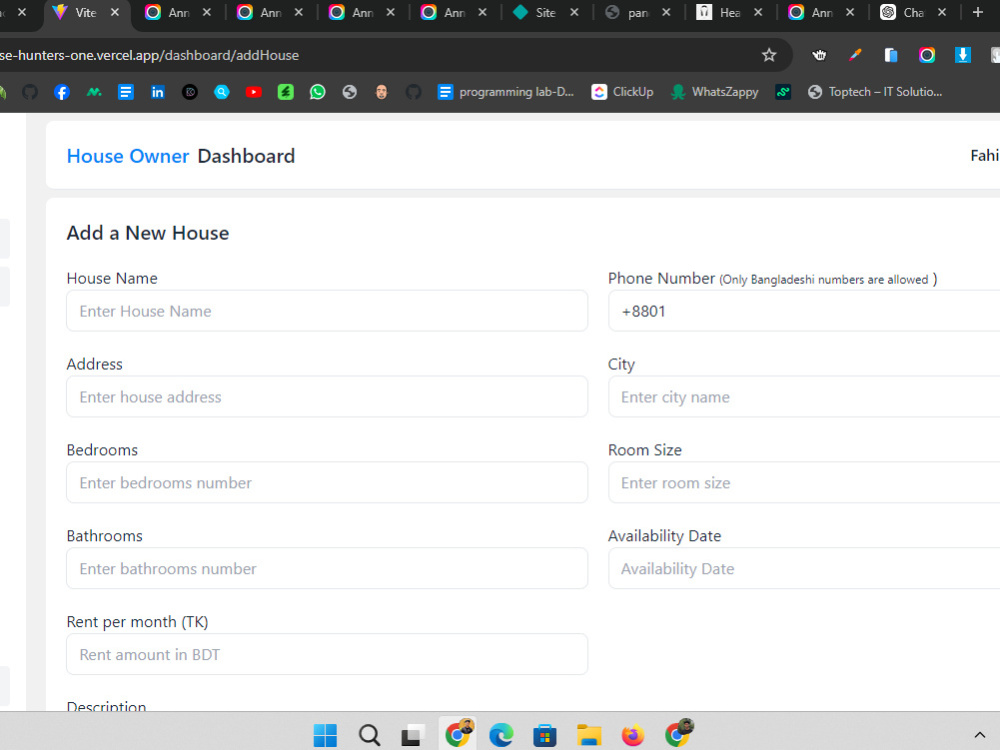Viewport: 1000px width, 750px height.
Task: Close the Site tab
Action: click(574, 12)
